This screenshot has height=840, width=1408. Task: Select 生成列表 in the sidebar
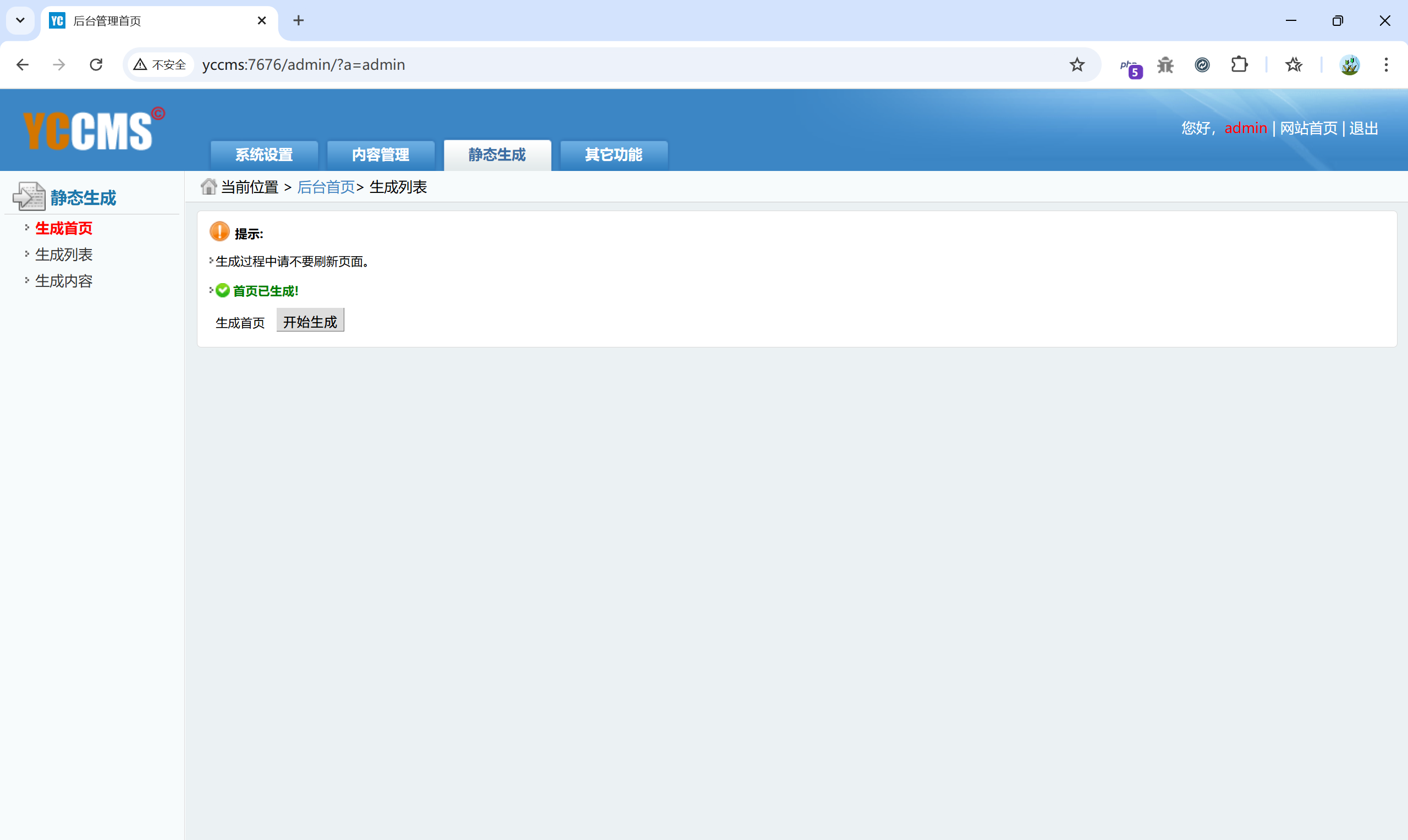pos(64,255)
